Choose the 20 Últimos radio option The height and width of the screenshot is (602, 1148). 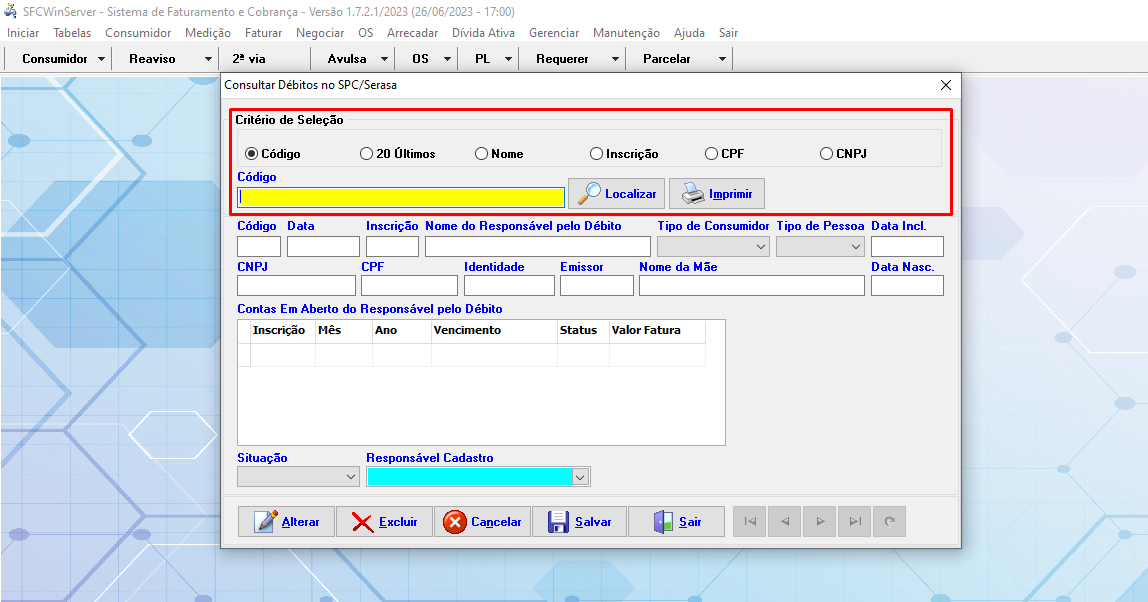point(366,154)
